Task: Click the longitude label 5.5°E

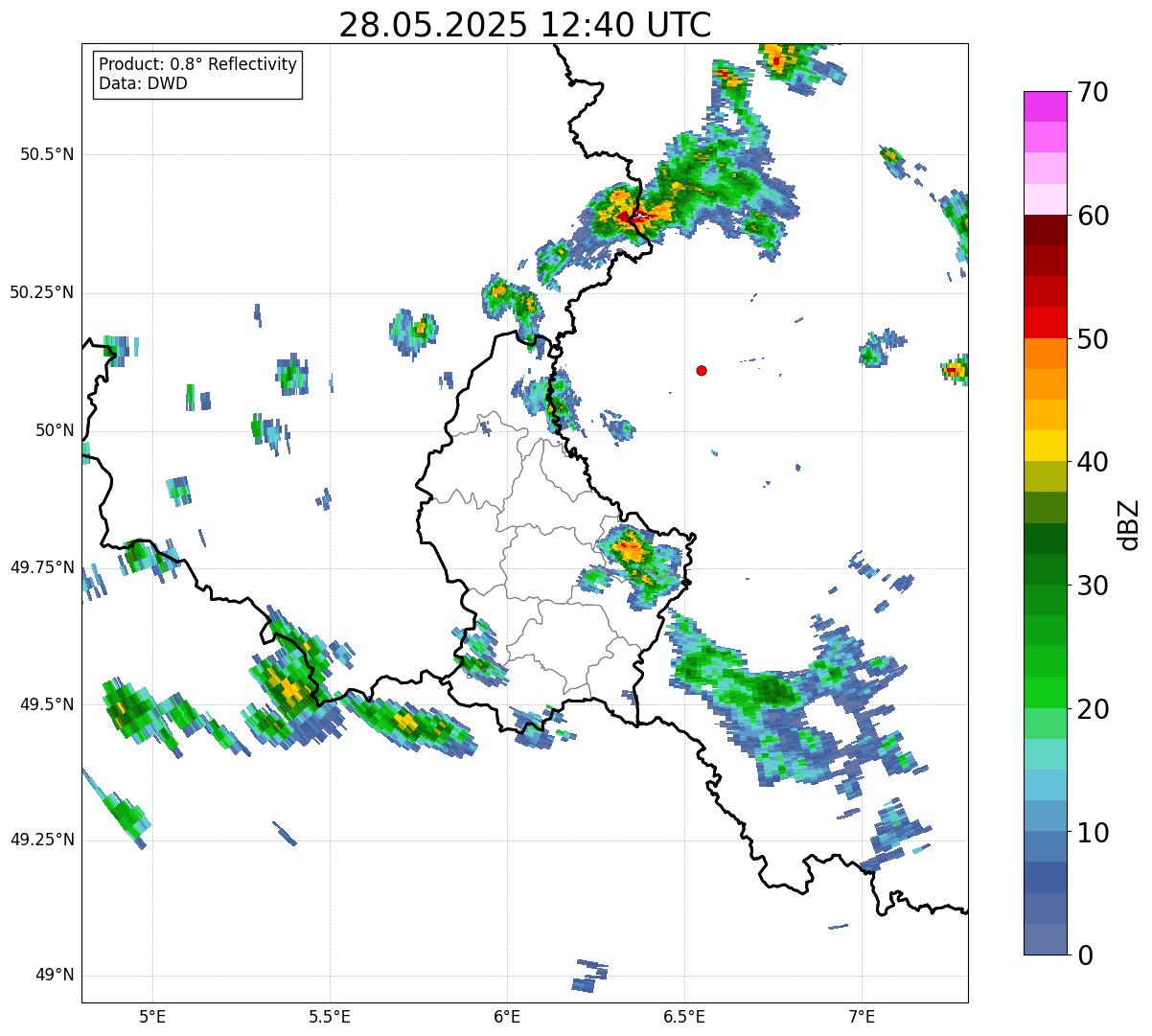Action: pyautogui.click(x=330, y=1016)
